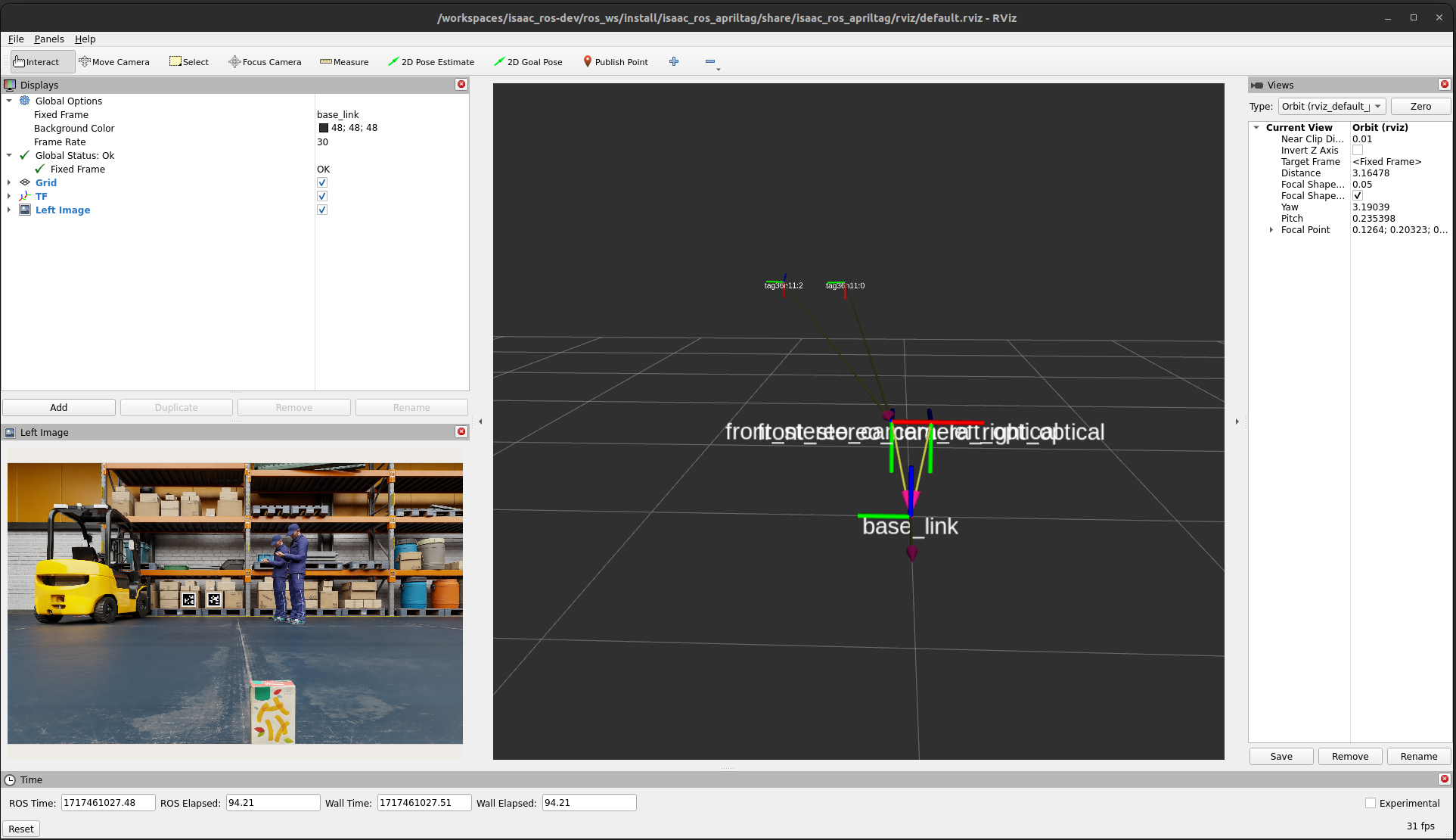Enable the Focus Camera tool
The height and width of the screenshot is (840, 1456).
tap(264, 61)
